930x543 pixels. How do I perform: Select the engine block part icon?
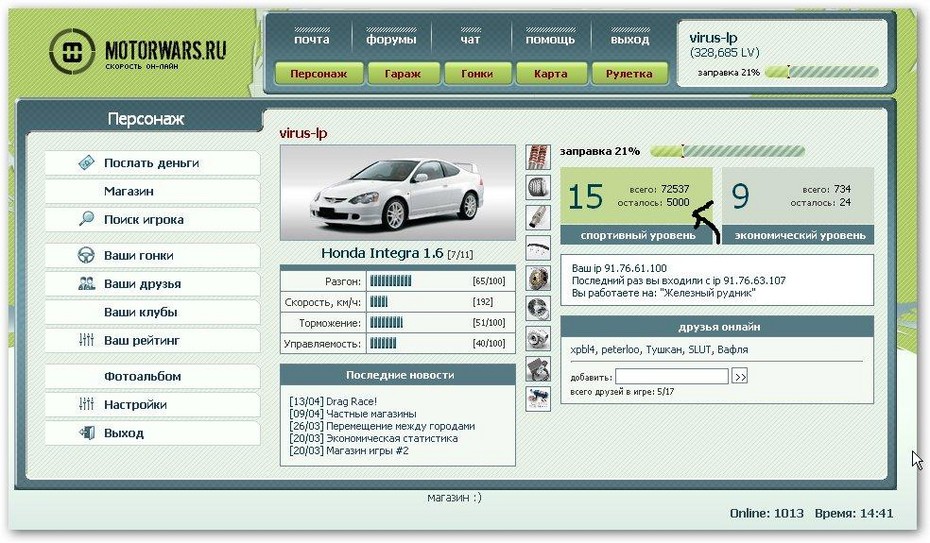tap(538, 369)
